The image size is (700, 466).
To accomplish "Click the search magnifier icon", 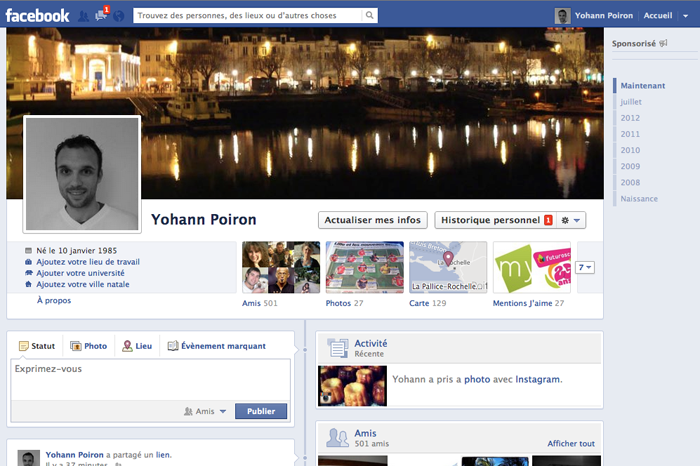I will click(370, 16).
